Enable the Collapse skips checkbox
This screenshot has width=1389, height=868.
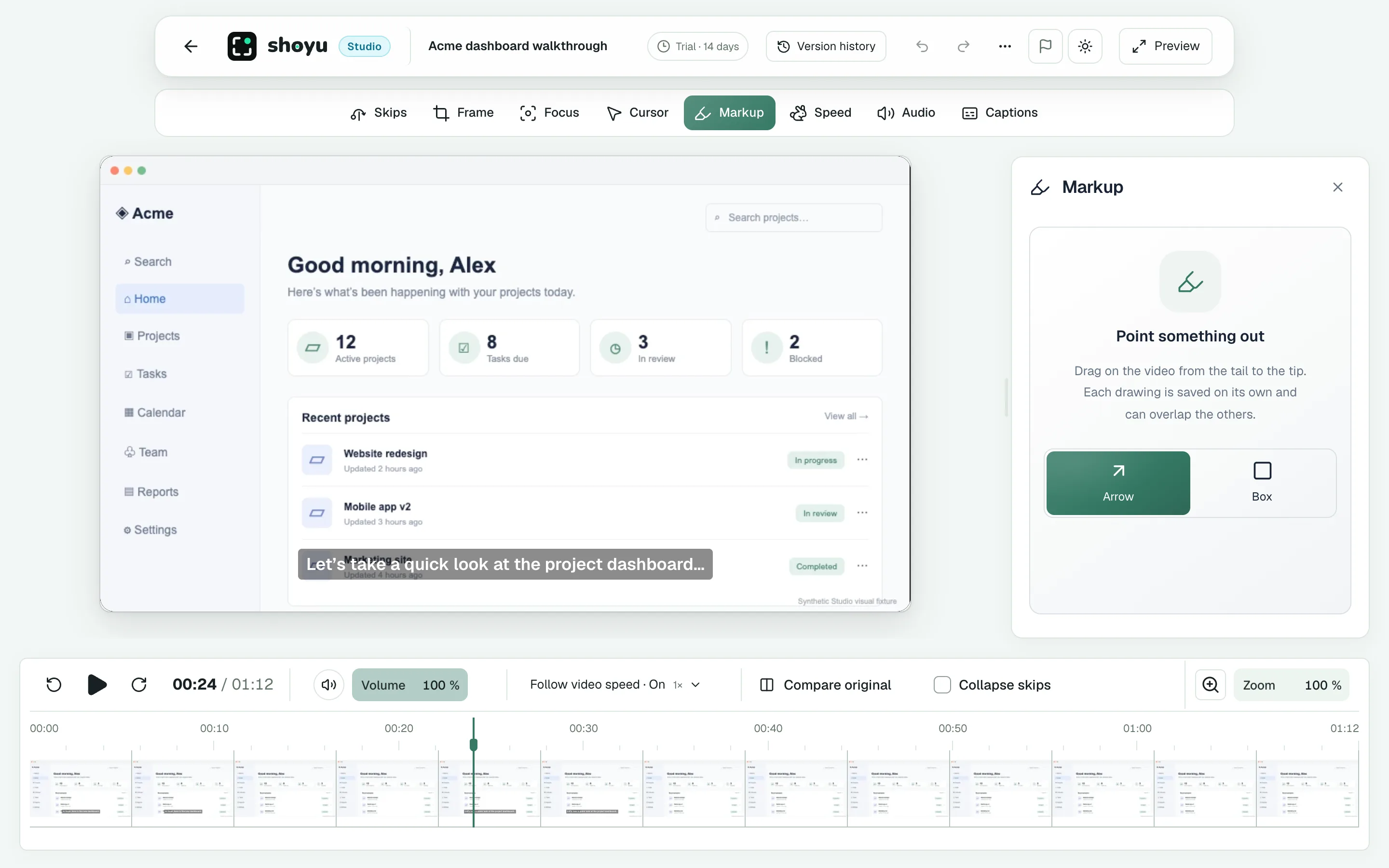(942, 685)
